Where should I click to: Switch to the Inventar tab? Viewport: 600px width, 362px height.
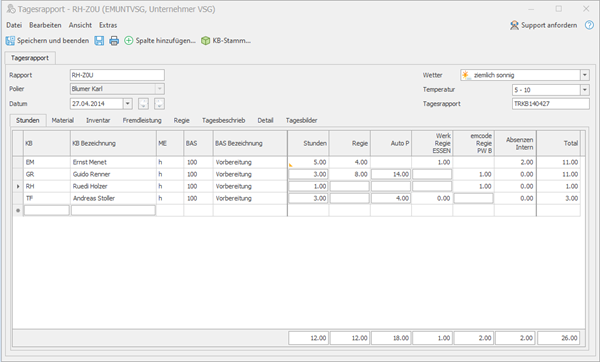point(98,121)
